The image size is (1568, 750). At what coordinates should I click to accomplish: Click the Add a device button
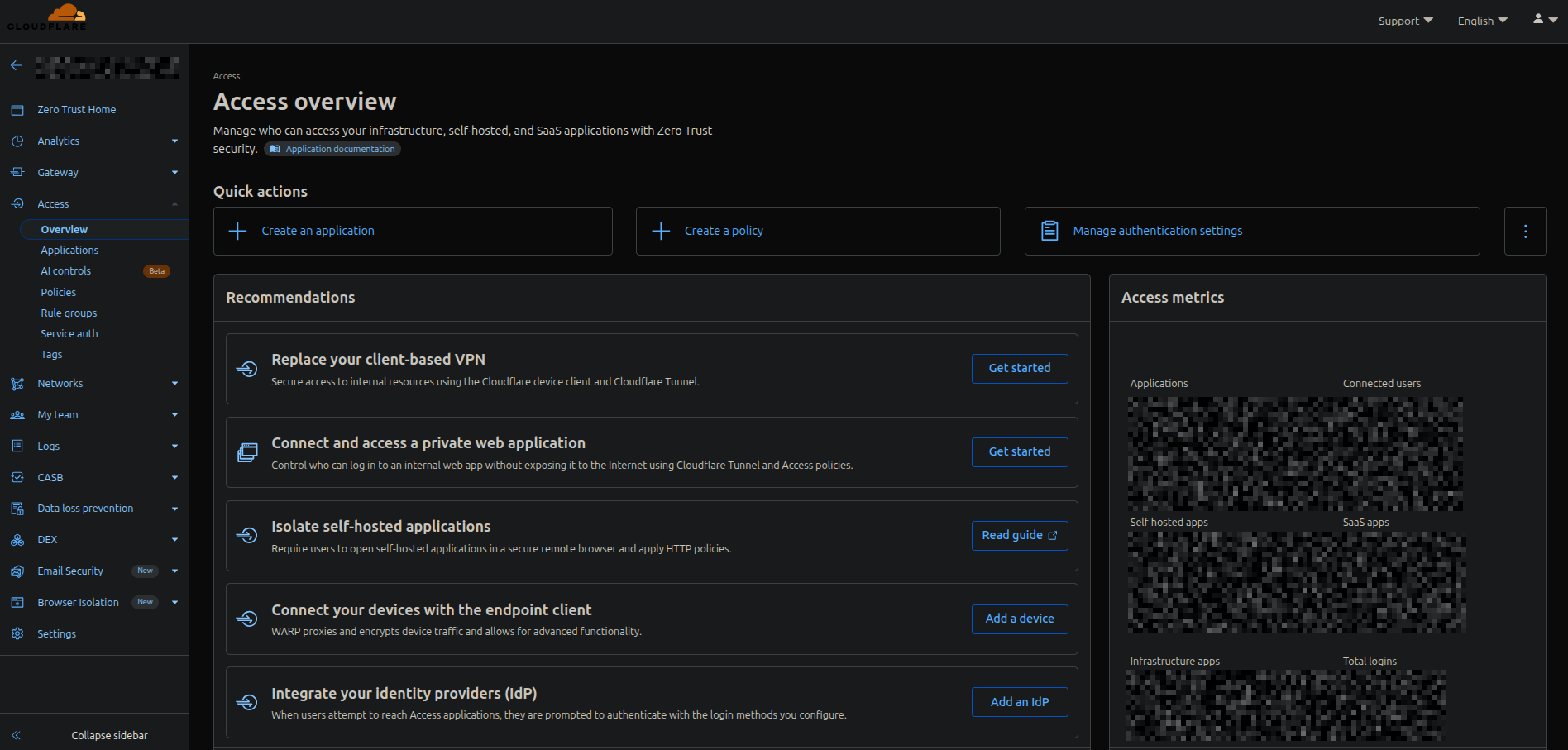tap(1020, 619)
